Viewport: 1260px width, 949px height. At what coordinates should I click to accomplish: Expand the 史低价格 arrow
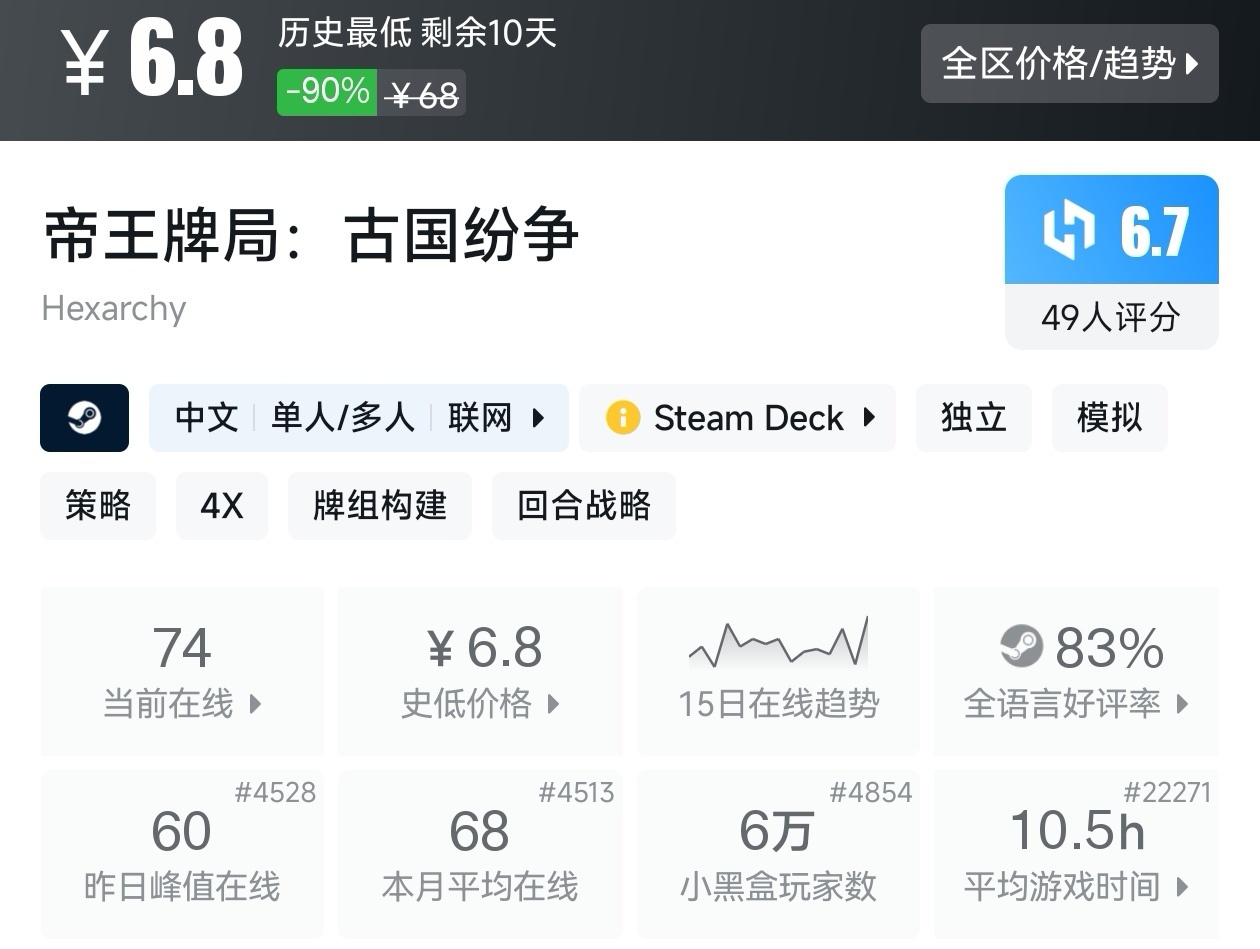(553, 704)
